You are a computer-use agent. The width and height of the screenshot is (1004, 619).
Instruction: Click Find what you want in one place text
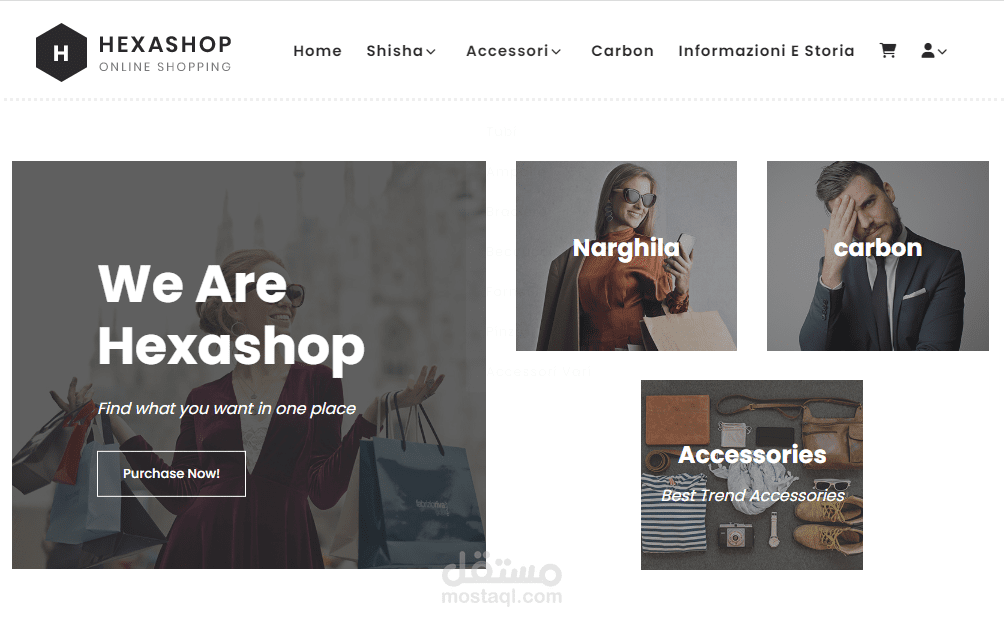click(x=227, y=408)
